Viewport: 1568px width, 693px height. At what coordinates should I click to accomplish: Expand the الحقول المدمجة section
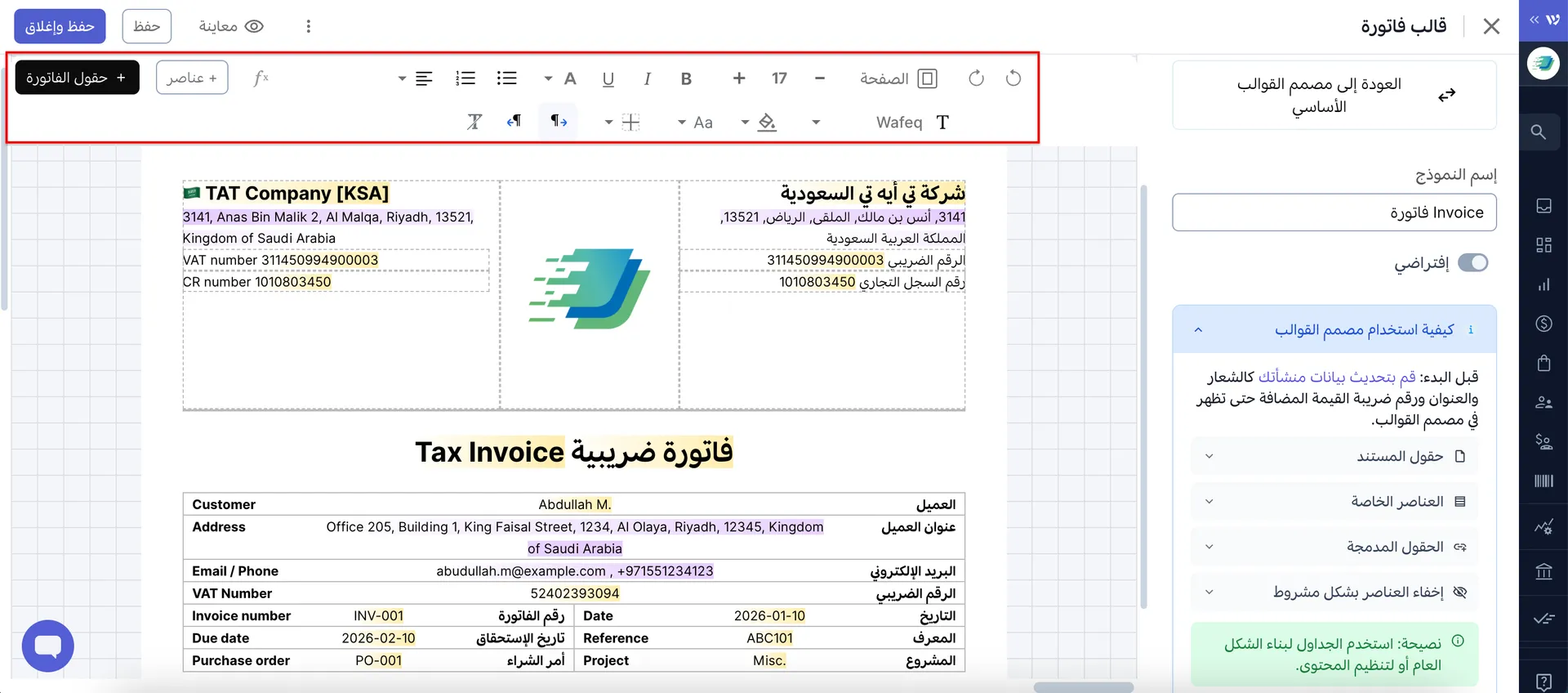point(1334,547)
